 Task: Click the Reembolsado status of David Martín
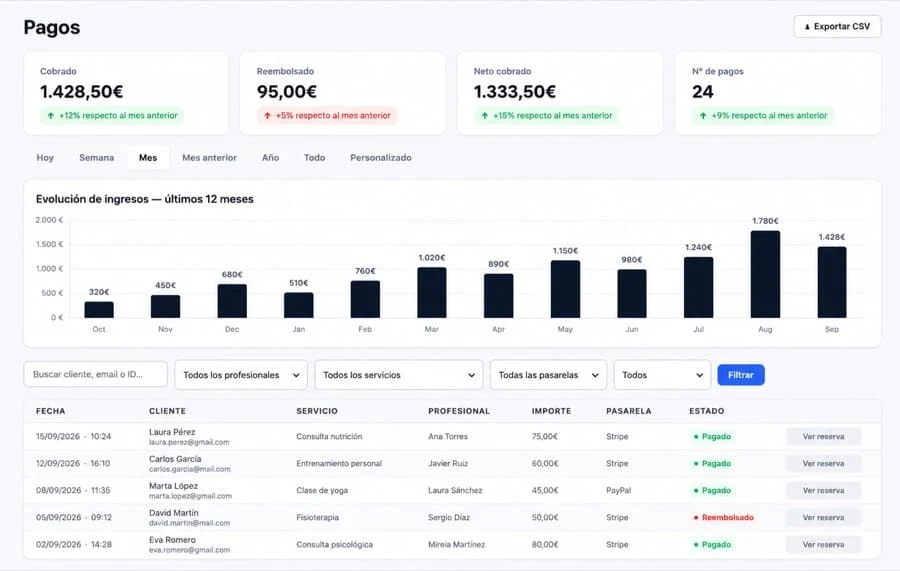tap(723, 518)
